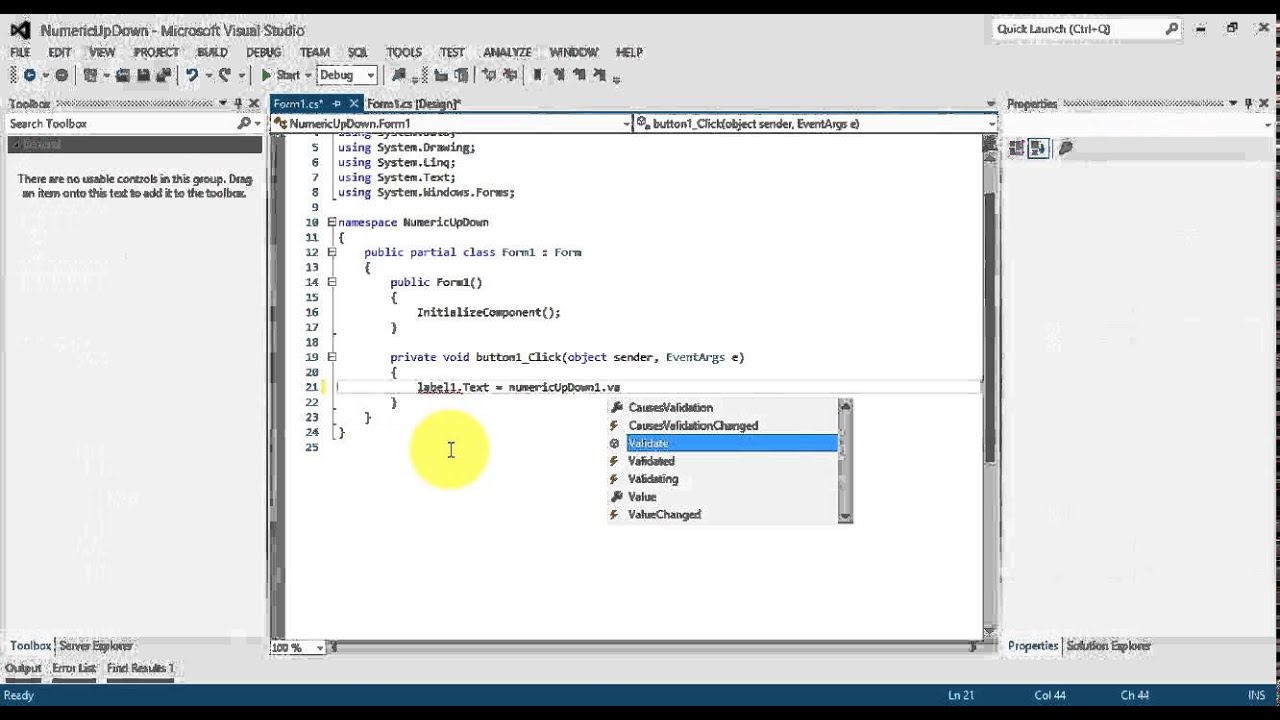Open the editor's open-documents dropdown arrow
The width and height of the screenshot is (1280, 720).
pos(991,103)
